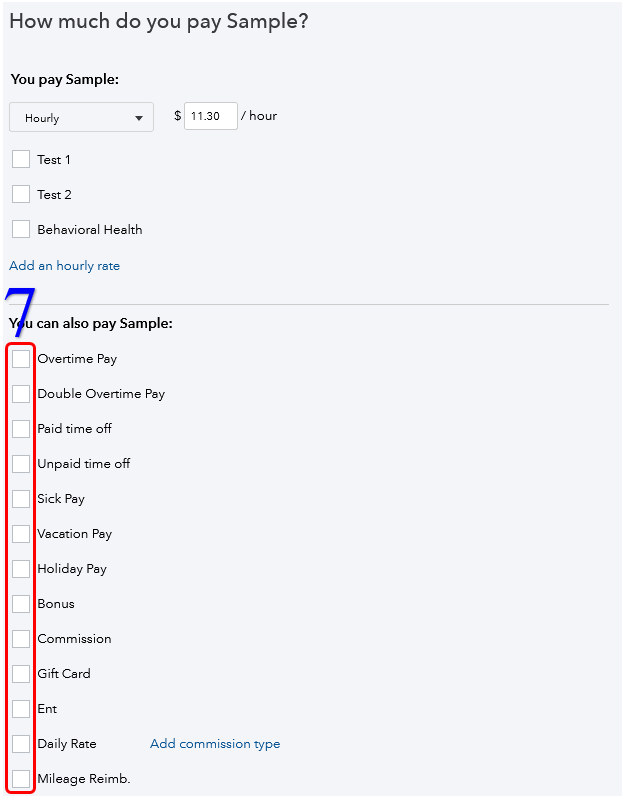Tick the Behavioral Health checkbox
Screen dimensions: 627x800
click(21, 230)
